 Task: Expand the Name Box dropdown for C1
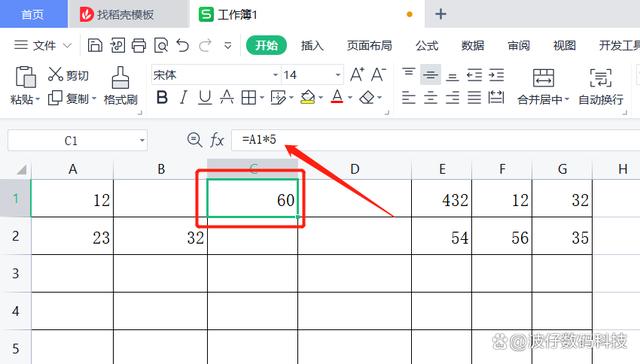pyautogui.click(x=142, y=140)
